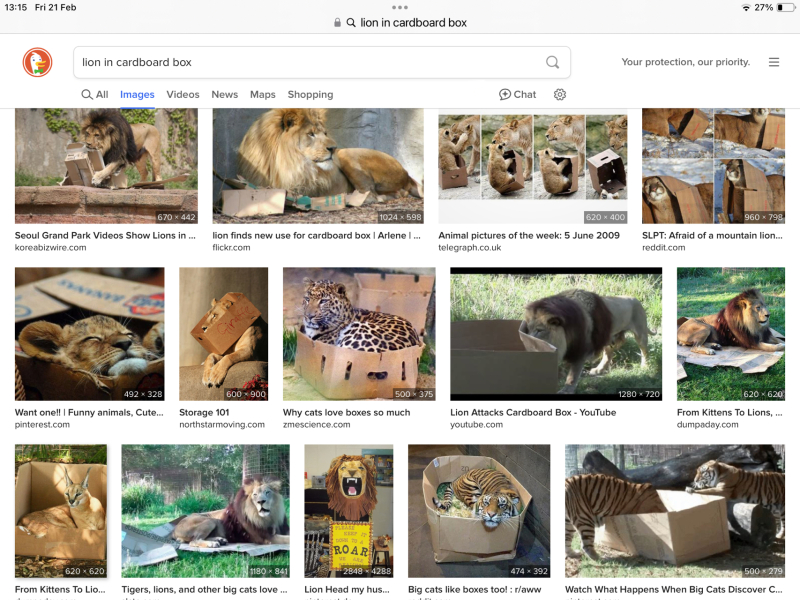800x600 pixels.
Task: Tap the battery indicator in status bar
Action: [x=779, y=7]
